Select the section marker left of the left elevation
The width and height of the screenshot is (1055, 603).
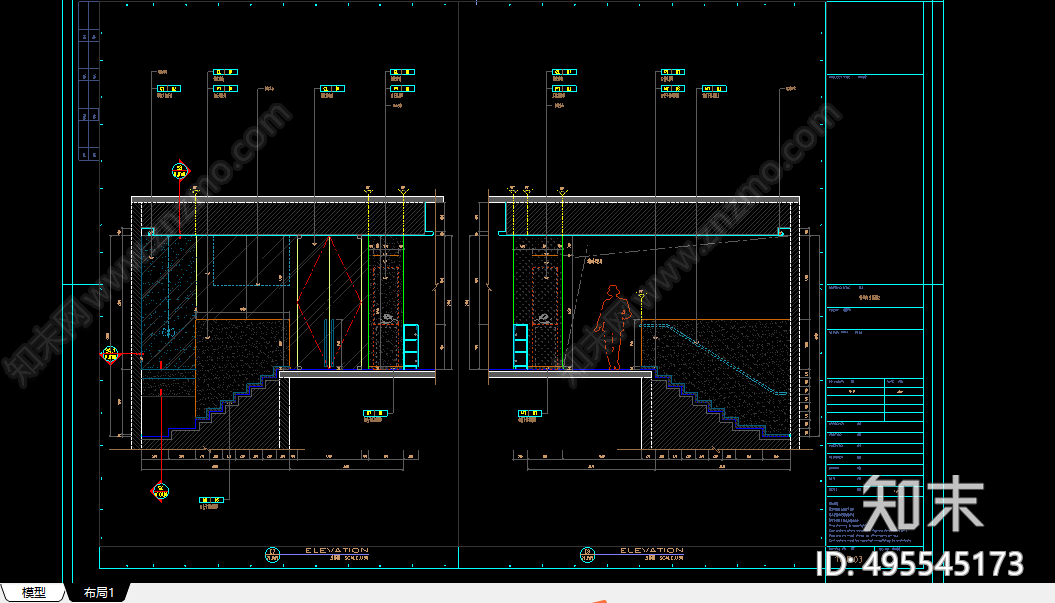click(110, 354)
